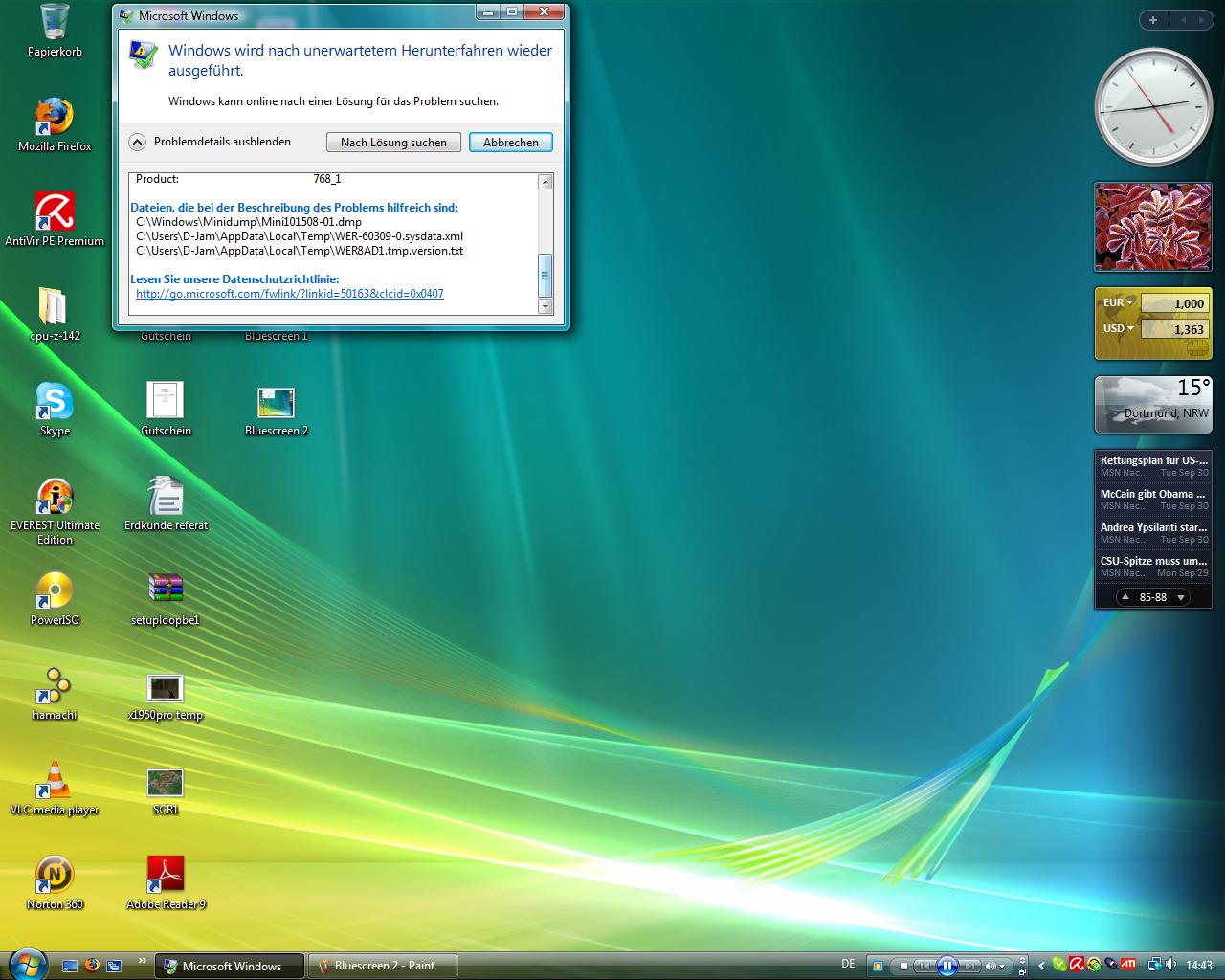This screenshot has width=1225, height=980.
Task: Collapse Problemdetails ausblenden expander
Action: coord(137,142)
